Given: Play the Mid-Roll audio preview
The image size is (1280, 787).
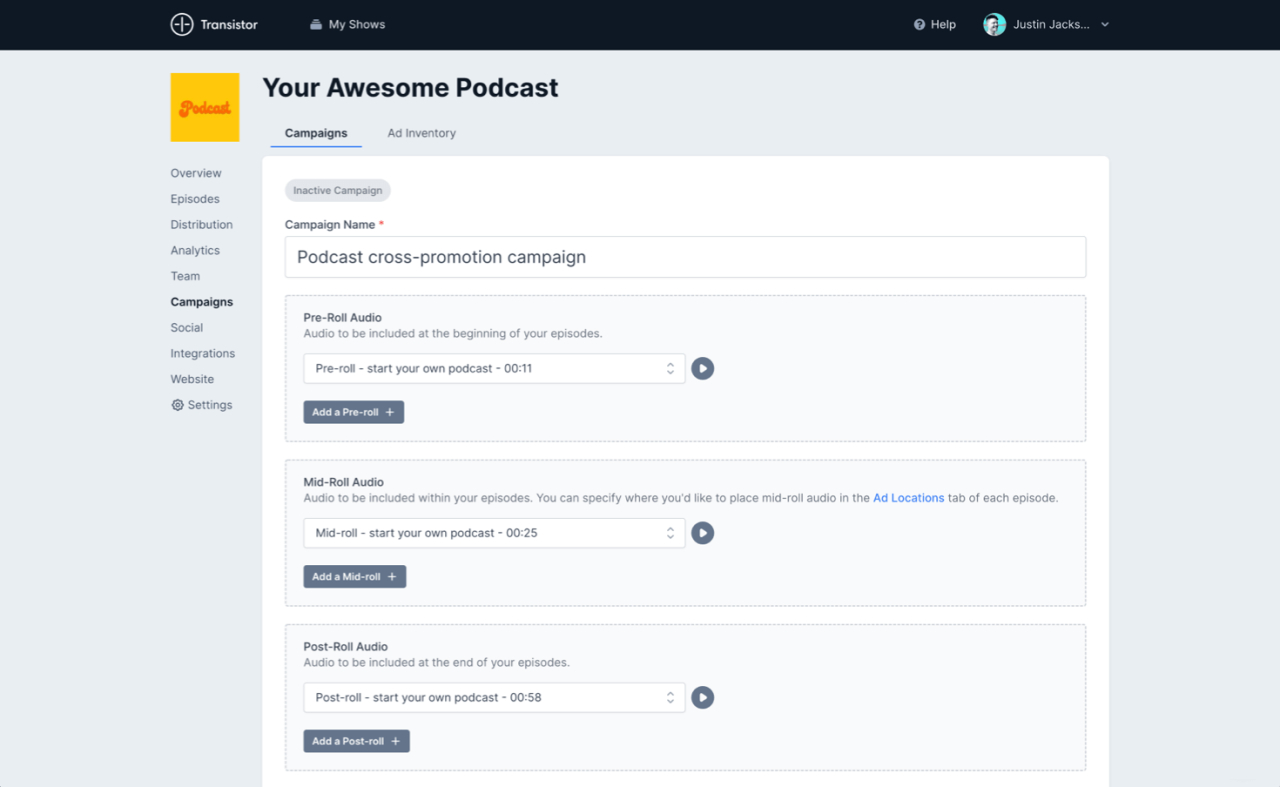Looking at the screenshot, I should [702, 533].
